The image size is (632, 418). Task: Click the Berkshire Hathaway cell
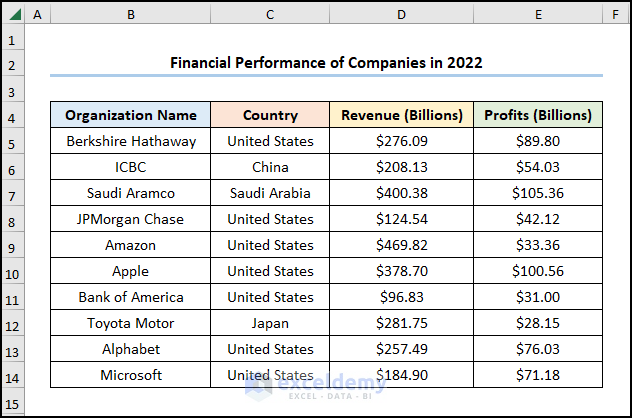pyautogui.click(x=131, y=141)
